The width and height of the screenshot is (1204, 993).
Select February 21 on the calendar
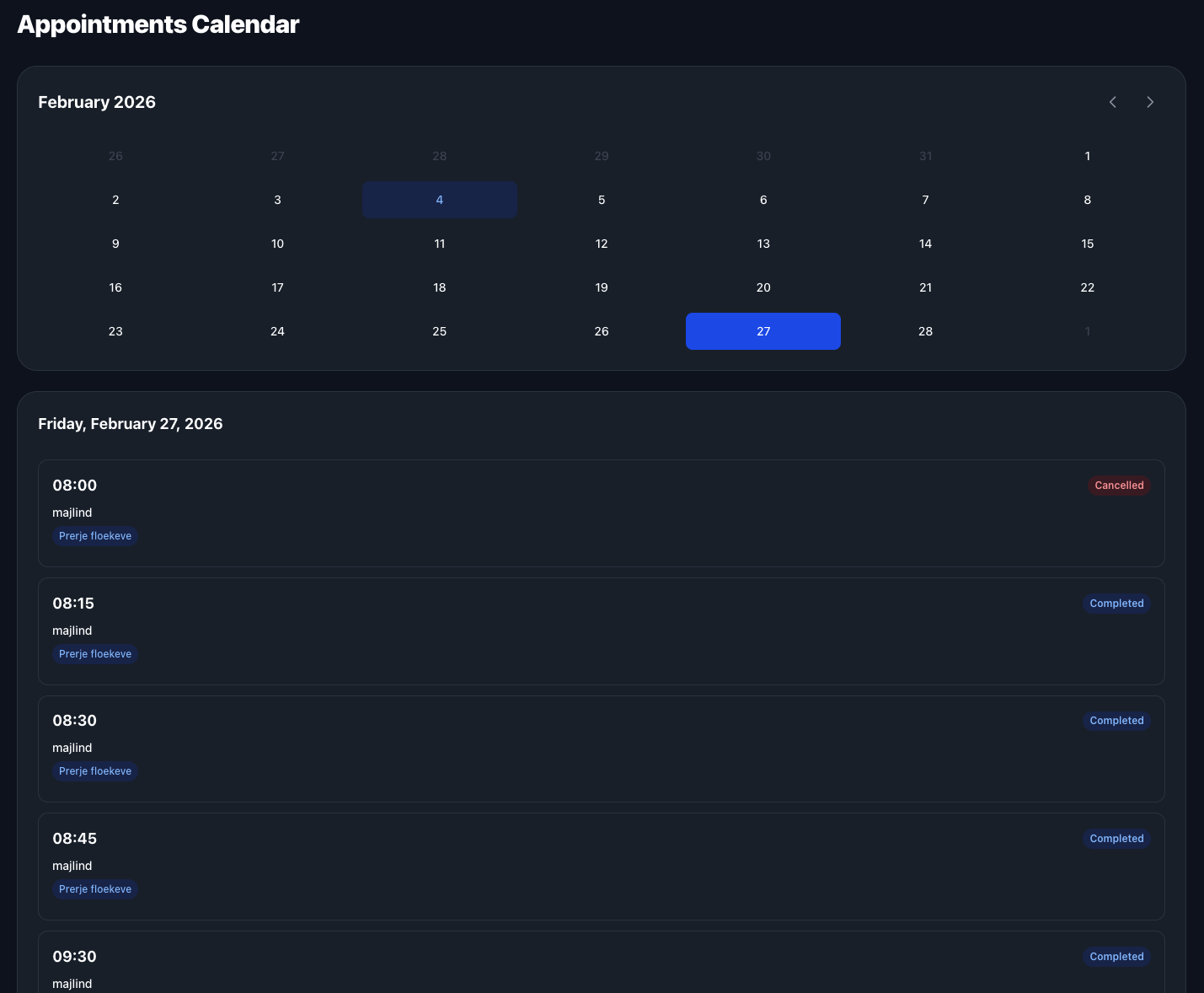click(925, 287)
